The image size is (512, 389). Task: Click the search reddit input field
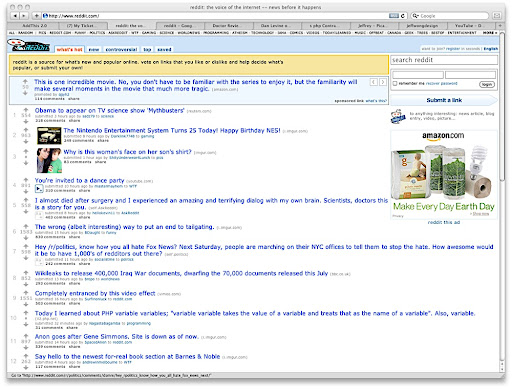click(x=444, y=60)
